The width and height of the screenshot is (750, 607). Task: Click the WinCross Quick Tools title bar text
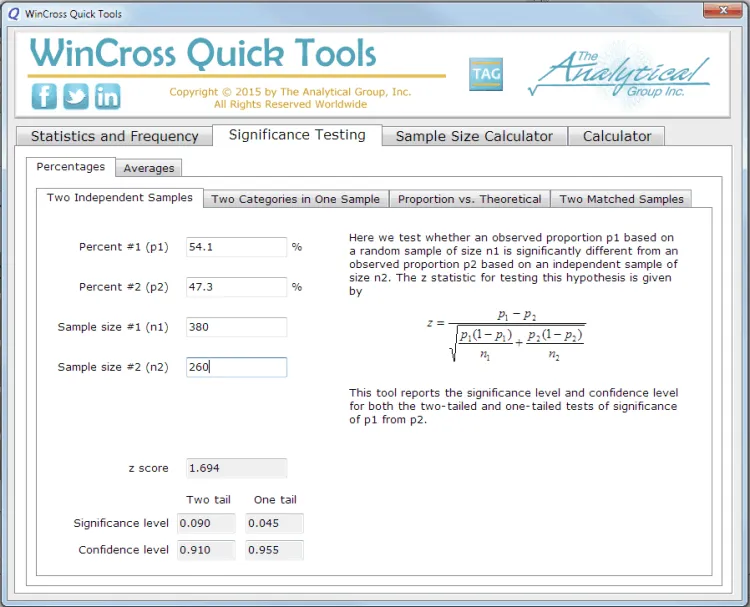tap(73, 14)
